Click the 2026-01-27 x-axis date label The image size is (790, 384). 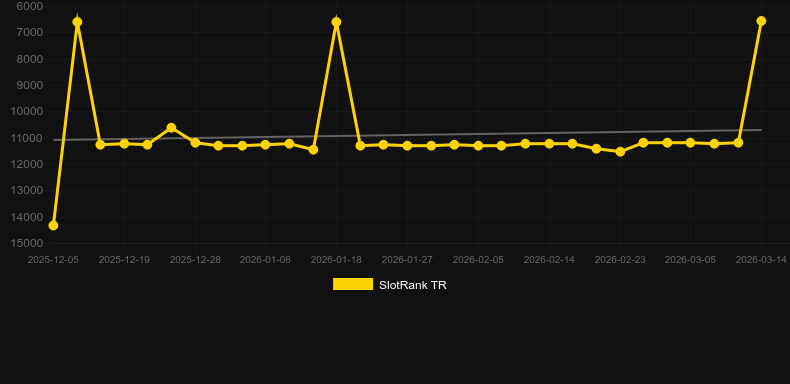point(407,260)
